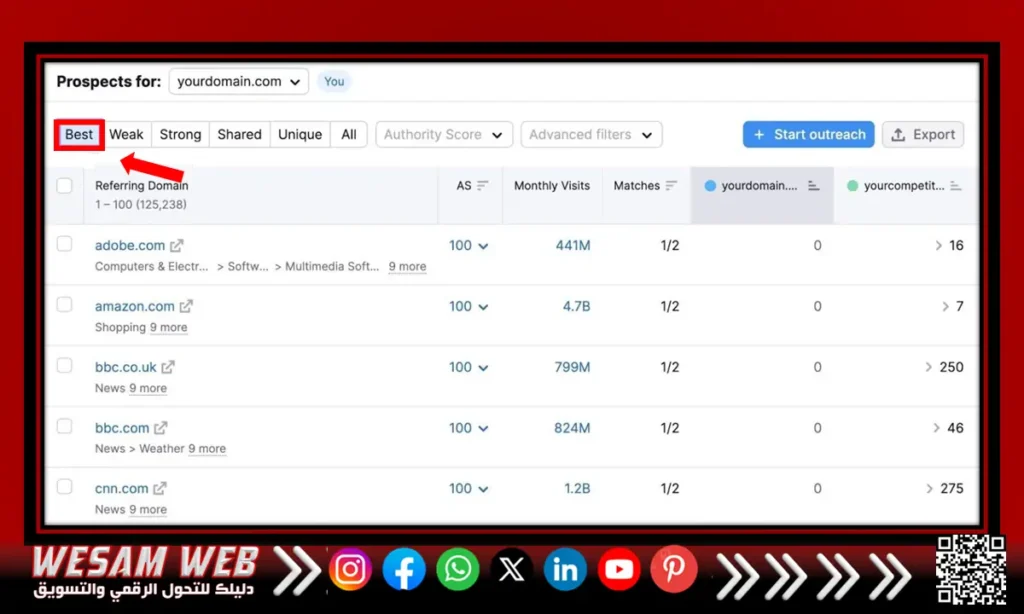The height and width of the screenshot is (614, 1024).
Task: Sort by the AS column icon
Action: pyautogui.click(x=483, y=186)
